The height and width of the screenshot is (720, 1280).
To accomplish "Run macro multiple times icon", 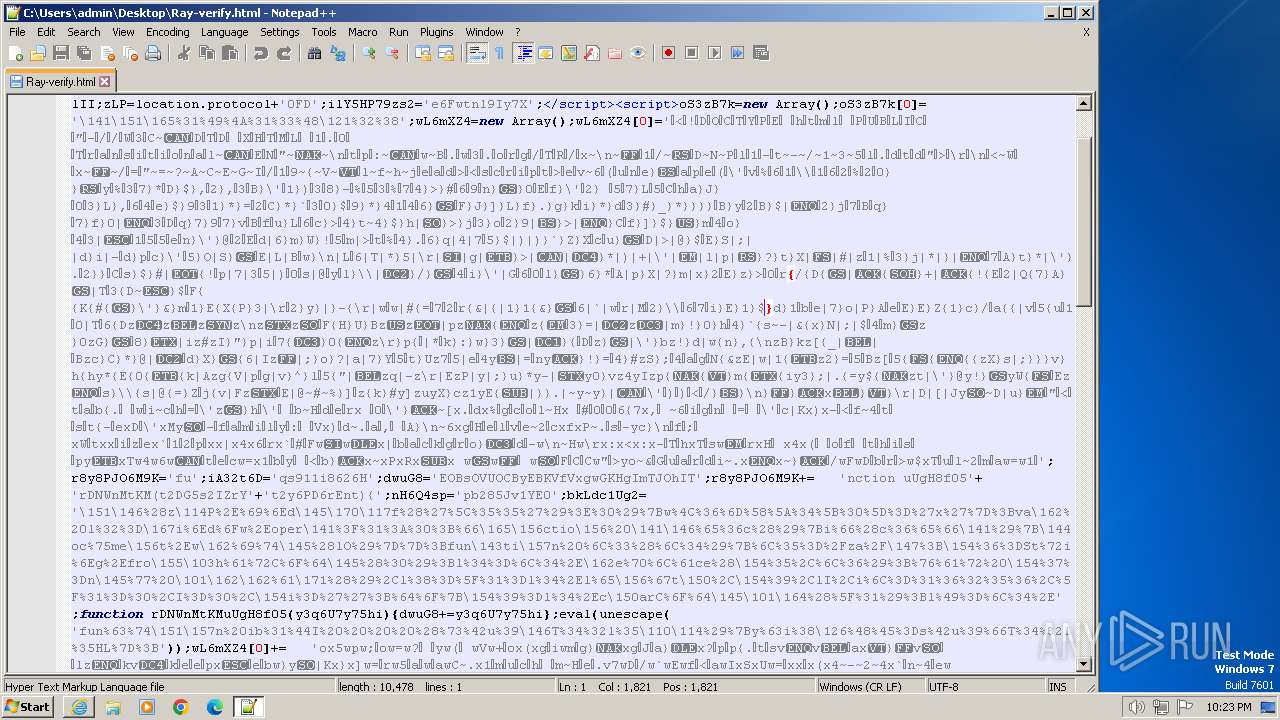I will [737, 53].
